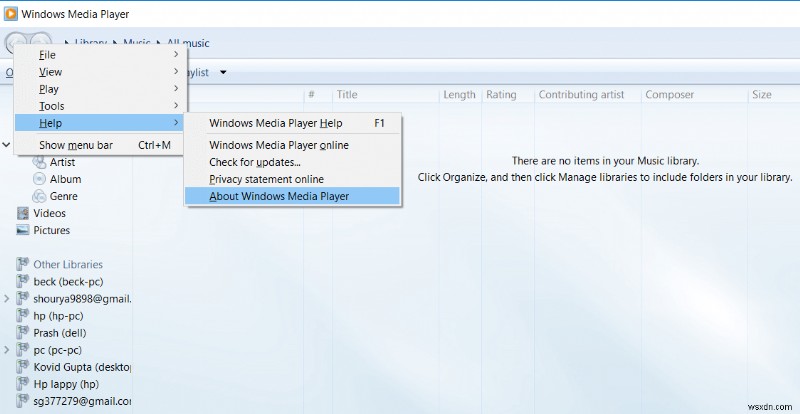Open the Videos library
Image resolution: width=800 pixels, height=414 pixels.
coord(49,213)
